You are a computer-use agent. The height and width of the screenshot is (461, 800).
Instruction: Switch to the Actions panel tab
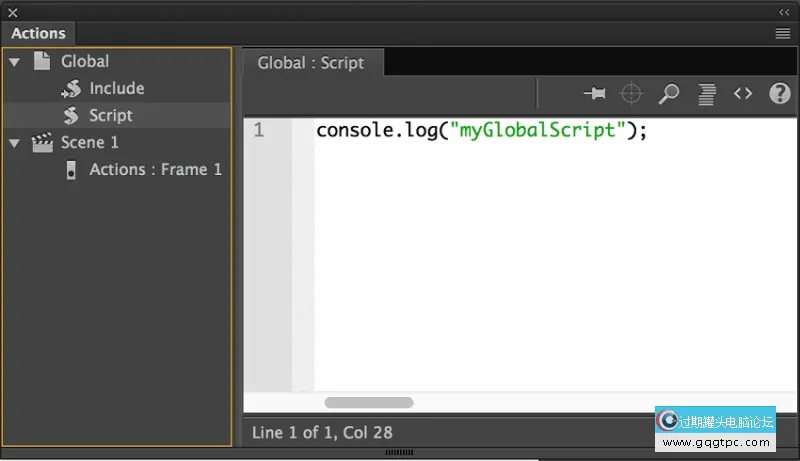38,33
